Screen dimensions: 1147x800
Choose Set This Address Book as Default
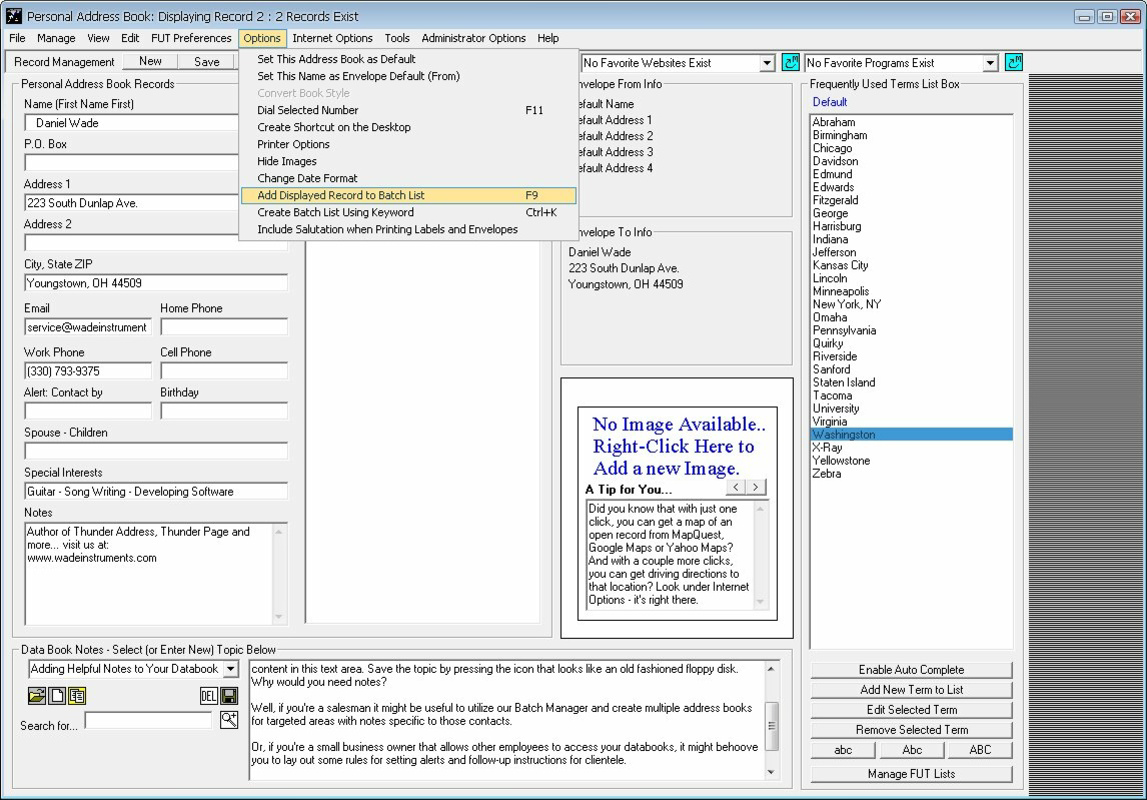pyautogui.click(x=408, y=59)
